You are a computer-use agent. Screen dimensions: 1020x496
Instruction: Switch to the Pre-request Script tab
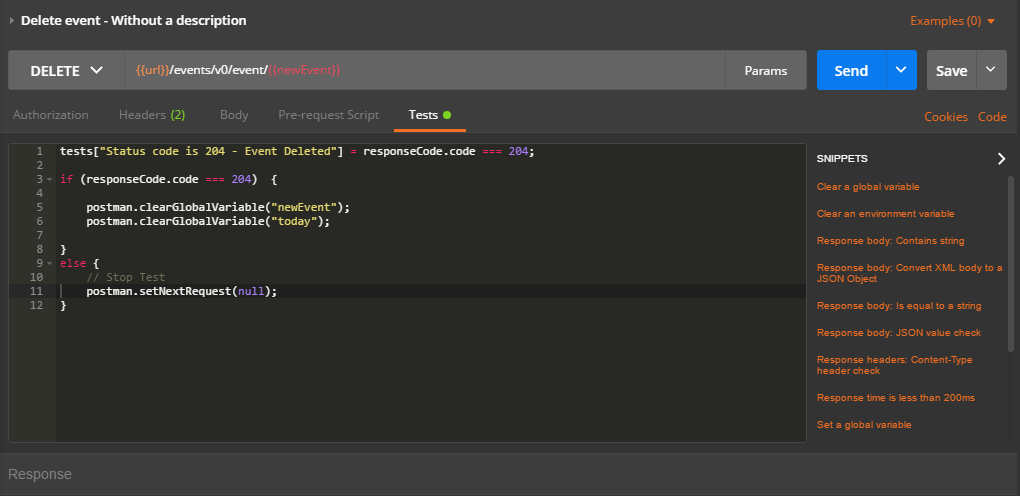point(329,115)
